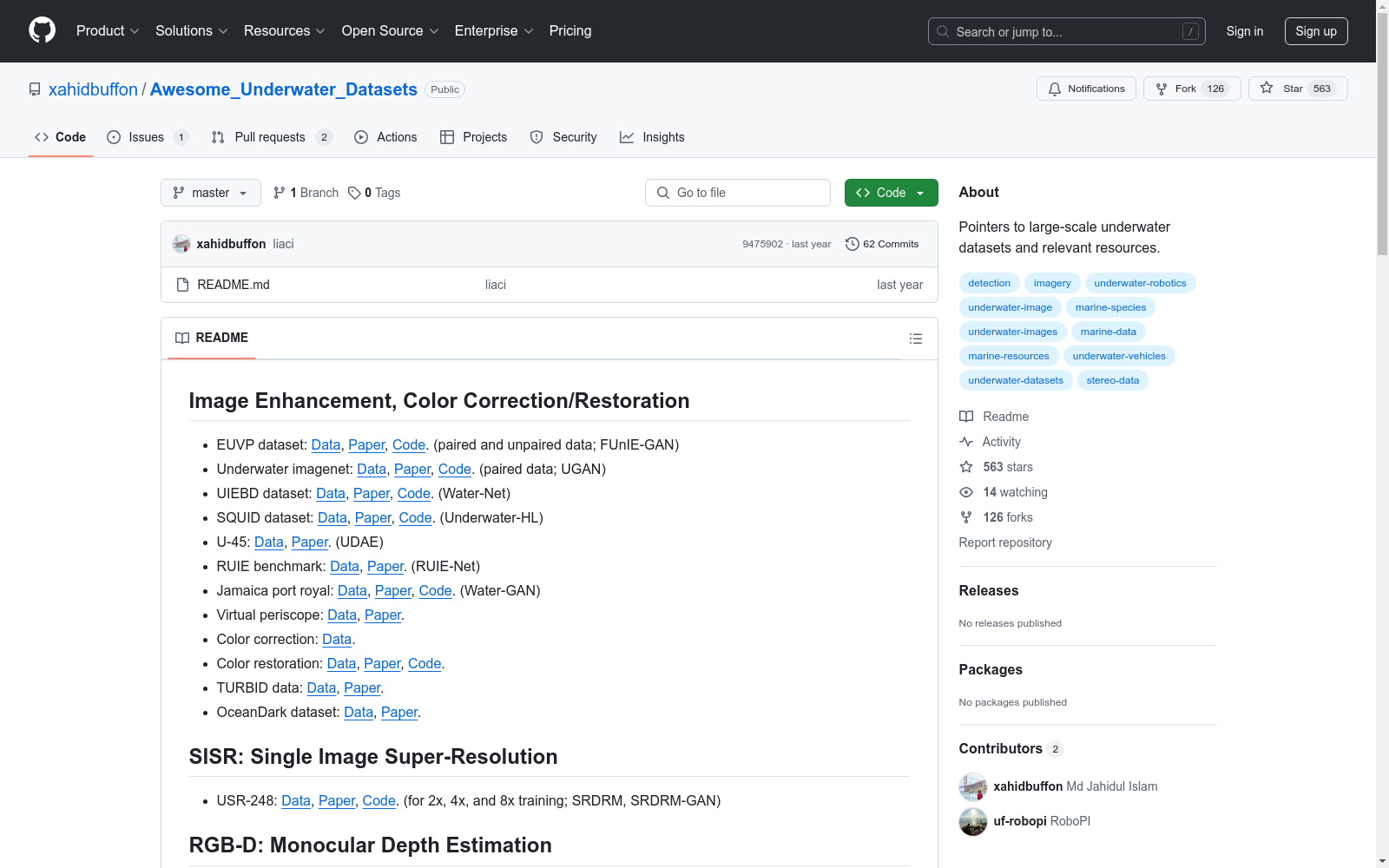Image resolution: width=1389 pixels, height=868 pixels.
Task: Click the Tags label icon
Action: [354, 193]
